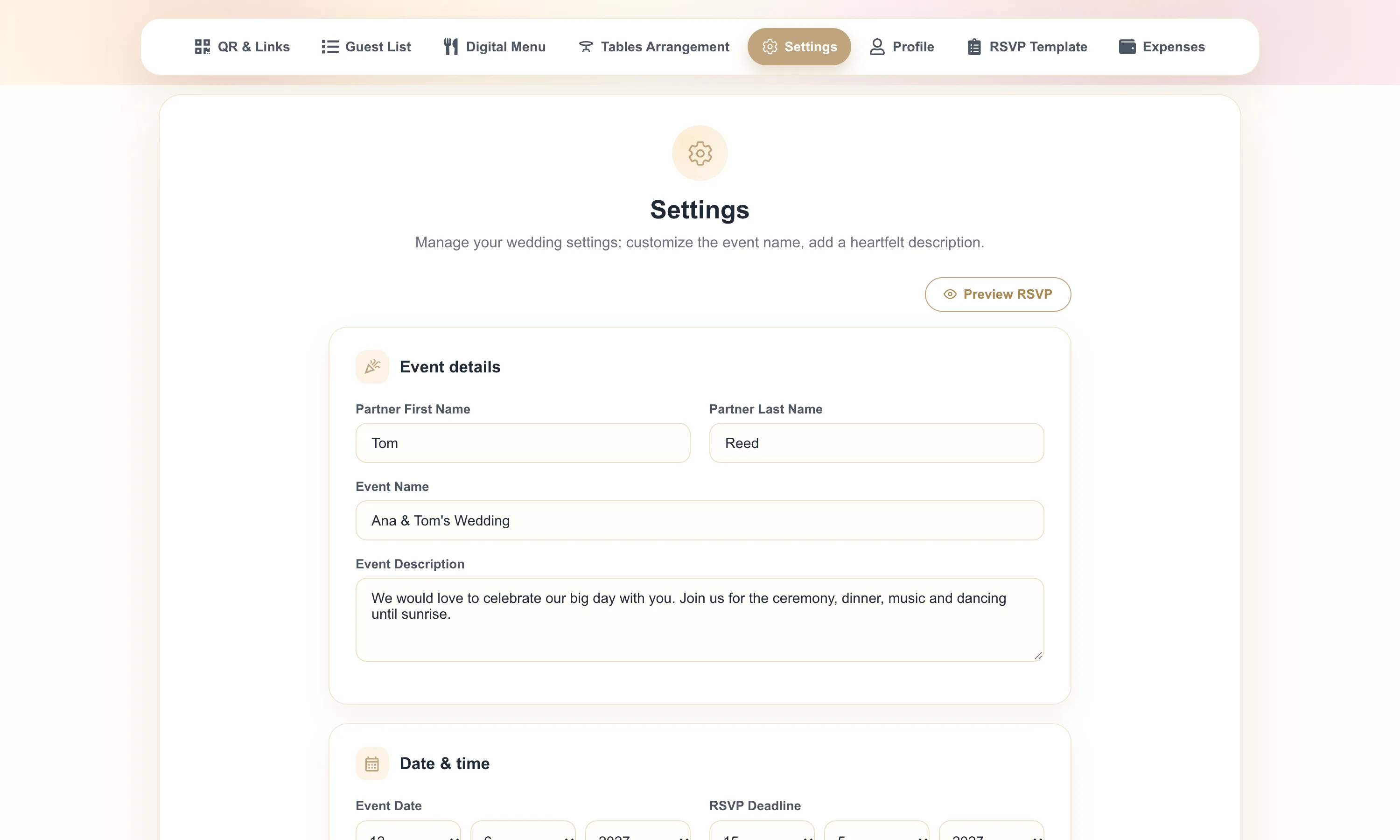Image resolution: width=1400 pixels, height=840 pixels.
Task: Open the RSVP Deadline day dropdown
Action: click(x=762, y=830)
